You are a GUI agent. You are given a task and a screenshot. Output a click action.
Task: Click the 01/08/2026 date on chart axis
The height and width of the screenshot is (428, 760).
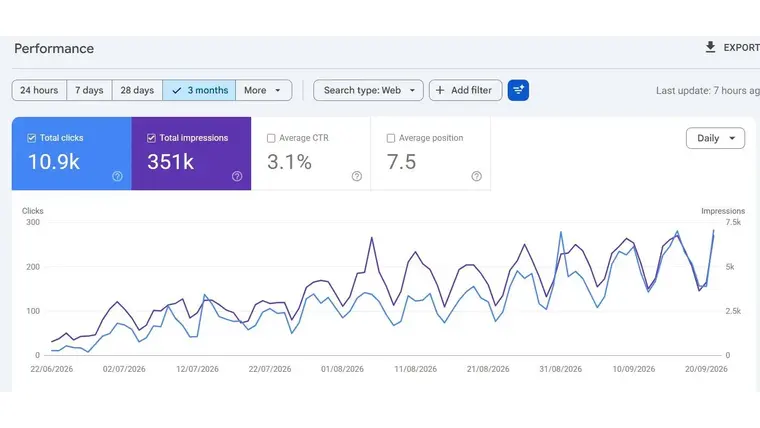[342, 369]
